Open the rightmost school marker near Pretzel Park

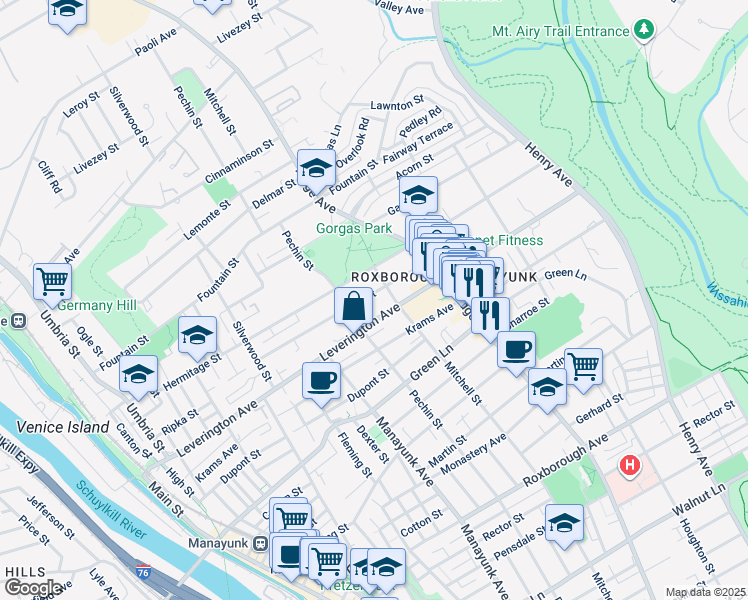pos(386,569)
